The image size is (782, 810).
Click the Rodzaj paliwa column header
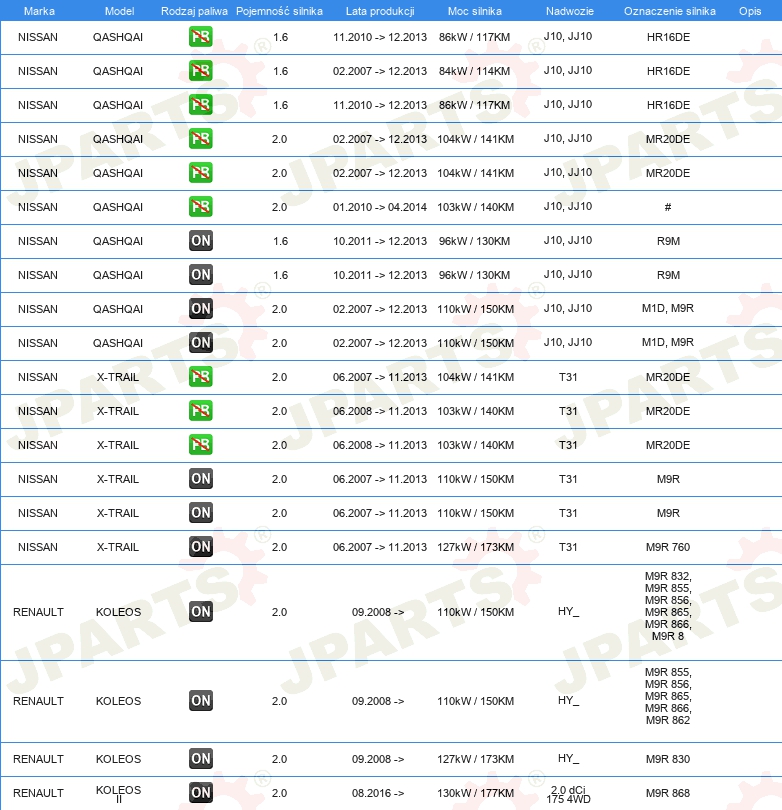click(x=194, y=11)
